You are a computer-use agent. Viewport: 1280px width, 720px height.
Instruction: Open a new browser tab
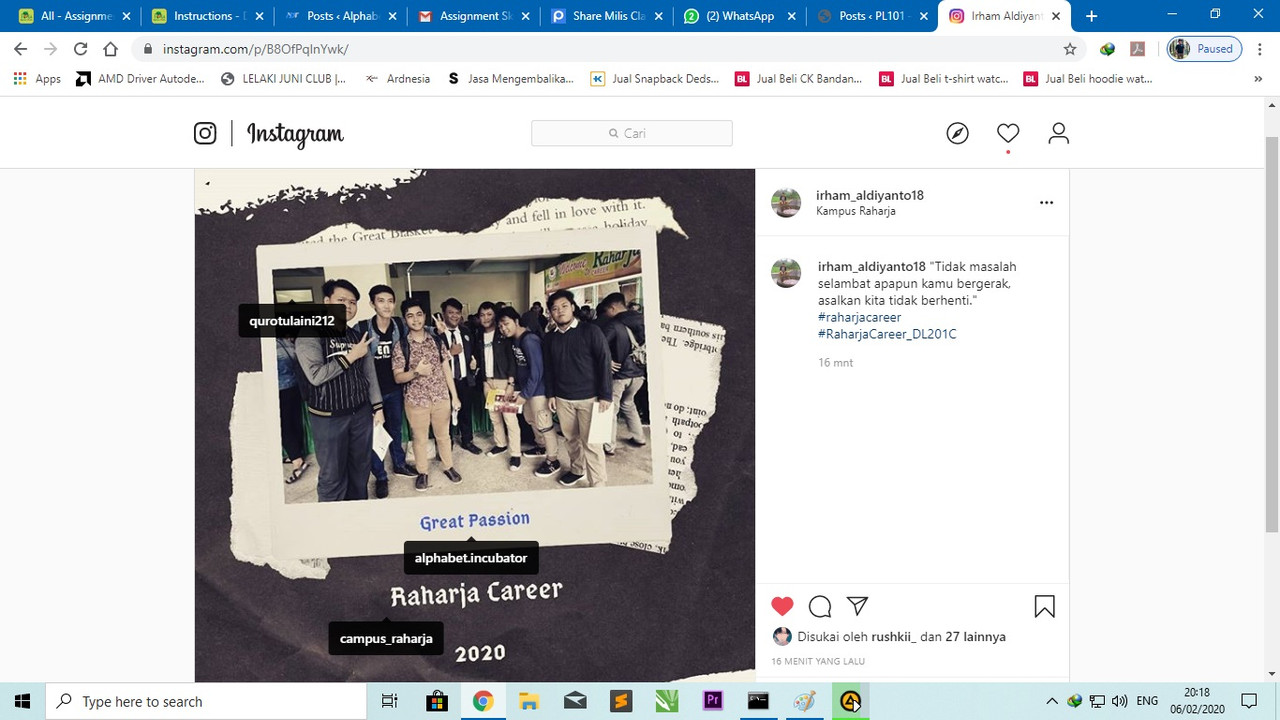tap(1091, 16)
